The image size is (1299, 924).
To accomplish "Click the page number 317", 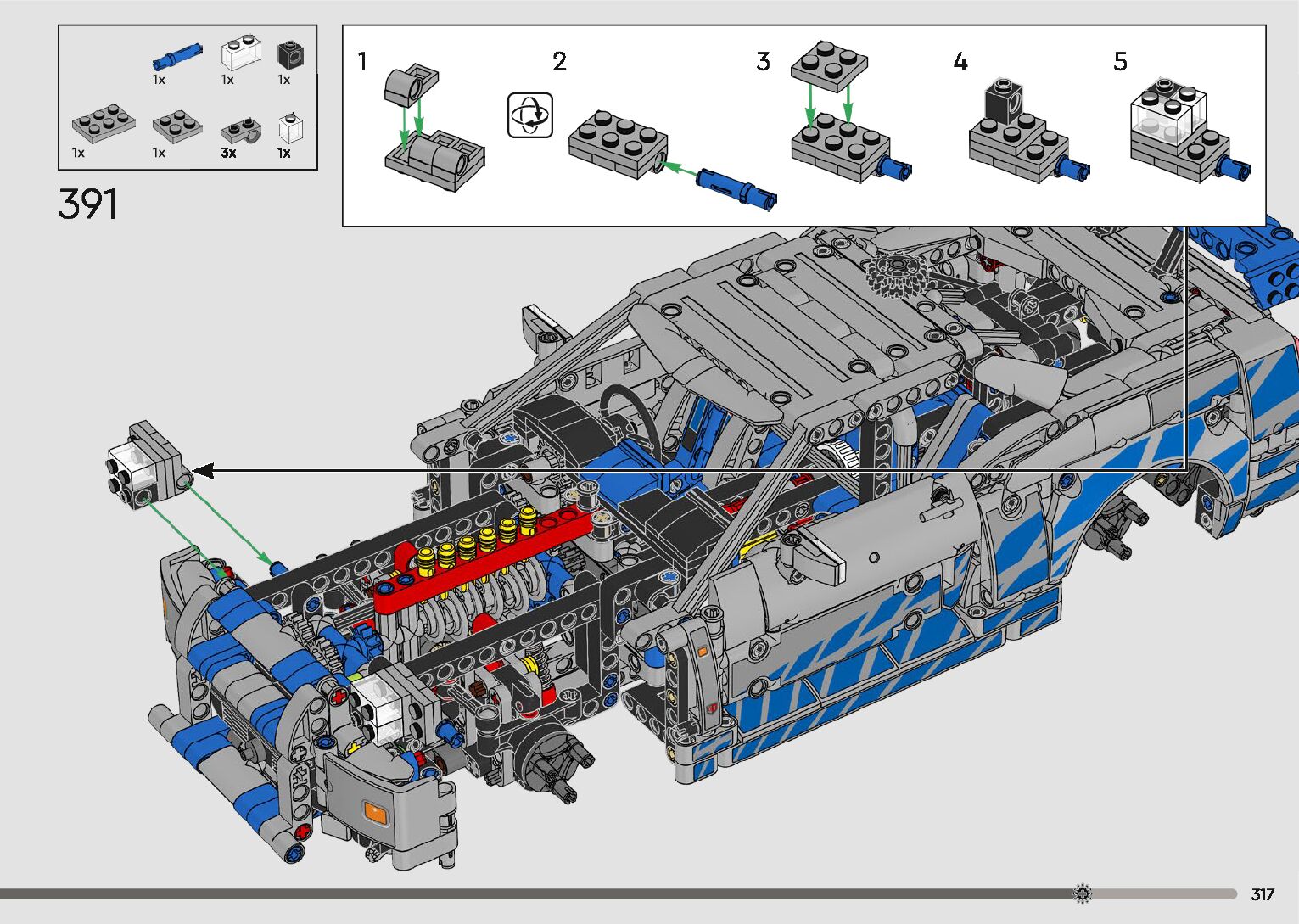I will (1263, 894).
